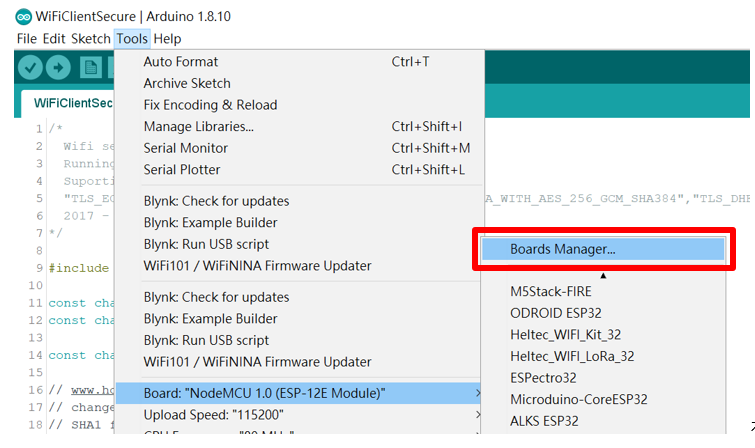This screenshot has width=755, height=448.
Task: Expand the Upload Speed: 115200 submenu
Action: pos(299,415)
